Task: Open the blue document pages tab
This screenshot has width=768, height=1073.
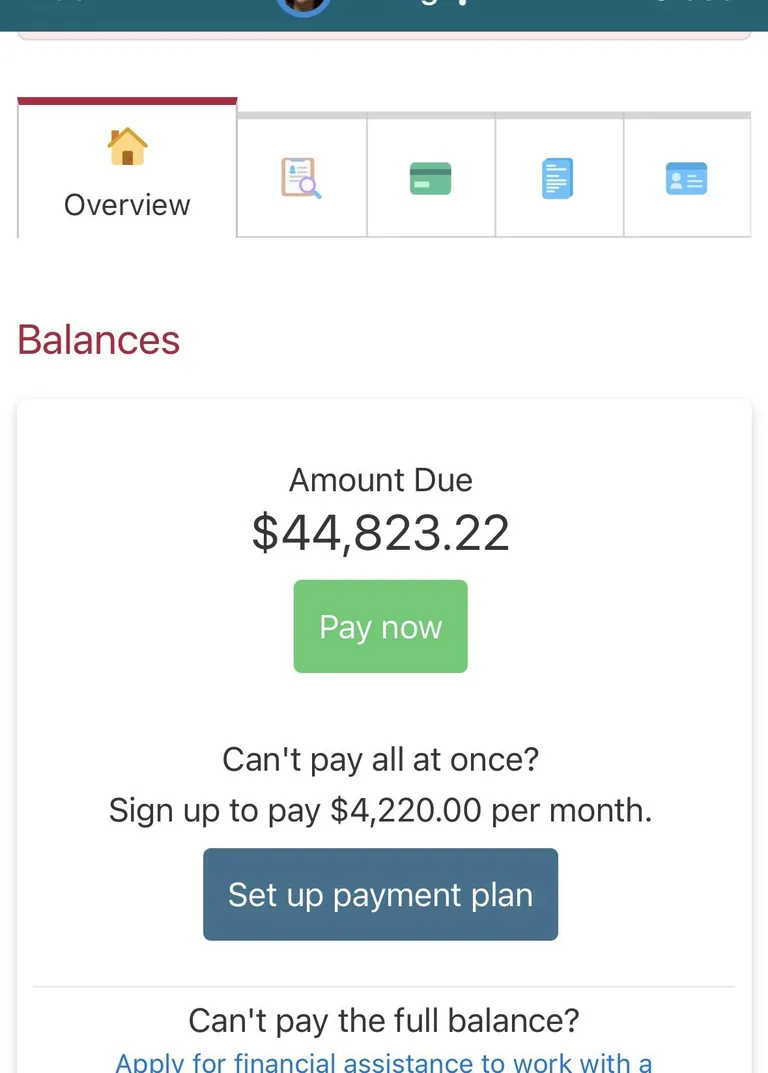Action: click(558, 179)
